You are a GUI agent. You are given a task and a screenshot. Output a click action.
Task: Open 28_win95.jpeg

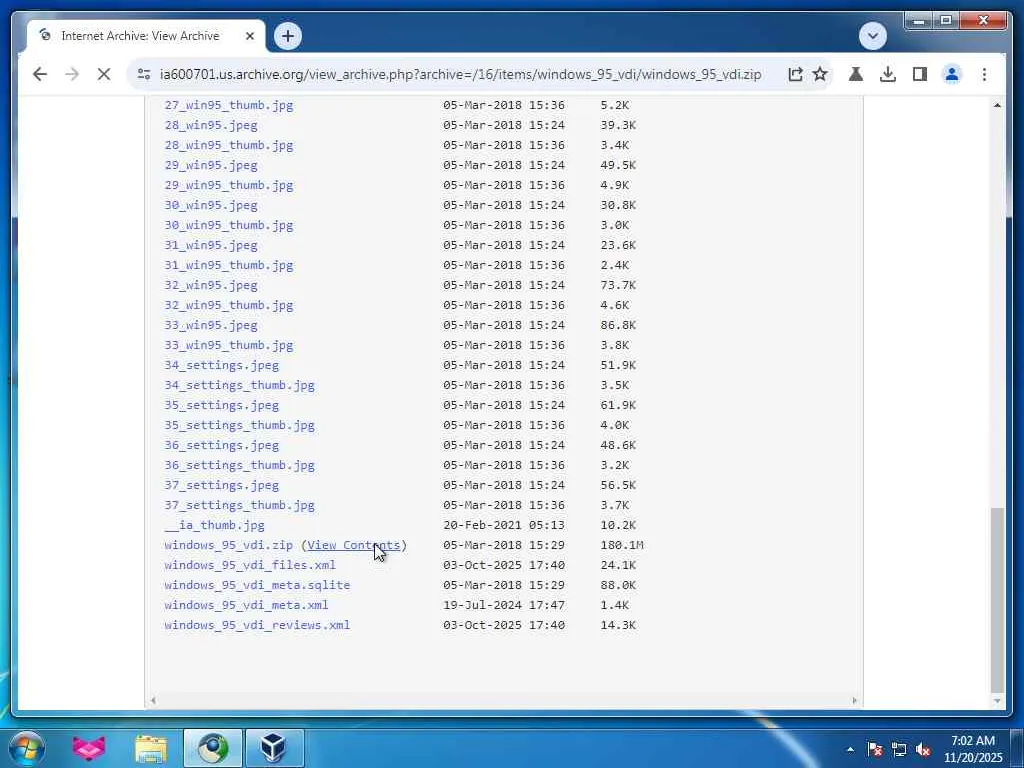point(211,125)
